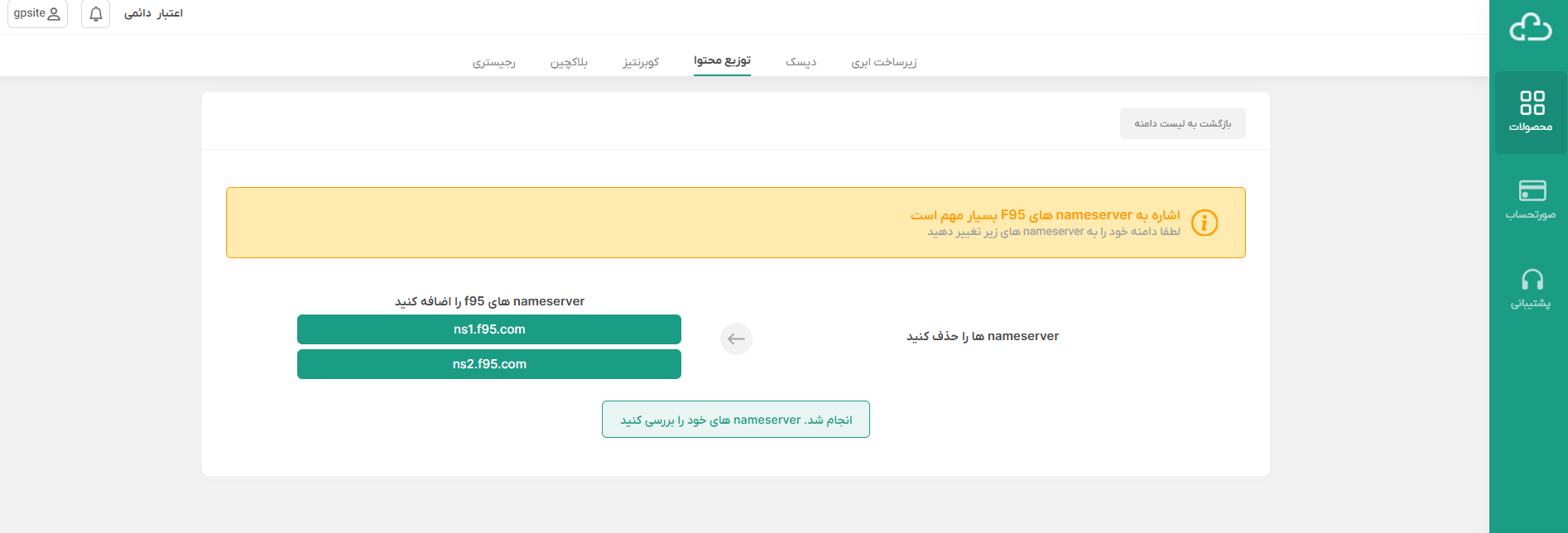This screenshot has width=1568, height=533.
Task: Click the left arrow circle icon
Action: click(x=736, y=339)
